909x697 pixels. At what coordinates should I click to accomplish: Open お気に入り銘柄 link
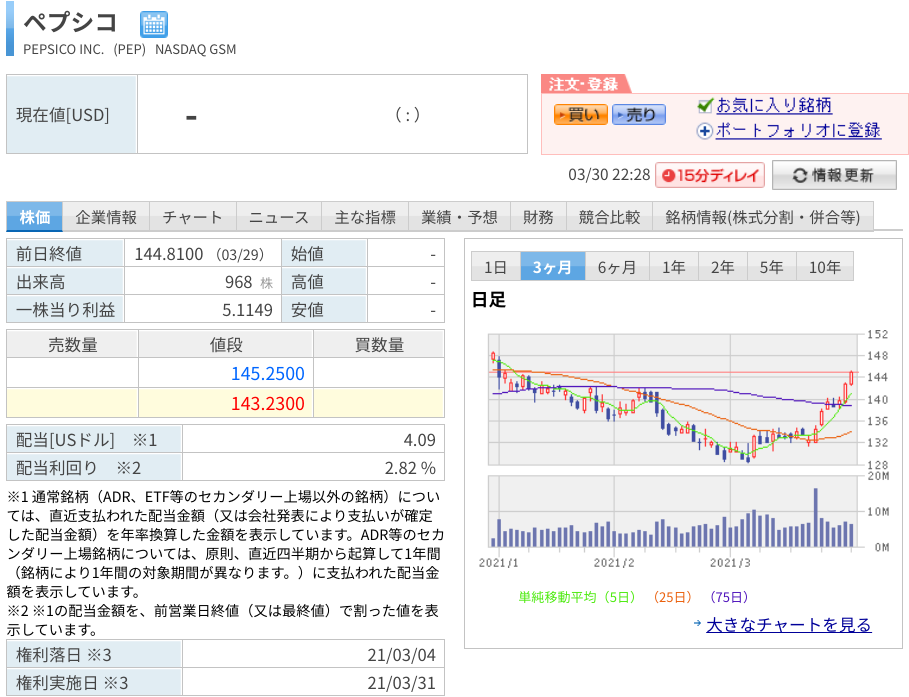pos(774,106)
